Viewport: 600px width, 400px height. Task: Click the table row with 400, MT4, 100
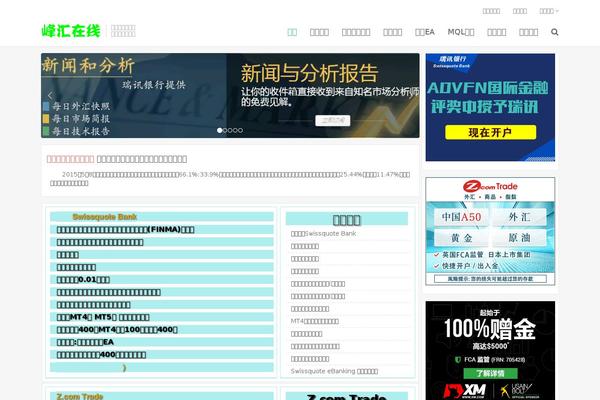pyautogui.click(x=161, y=330)
